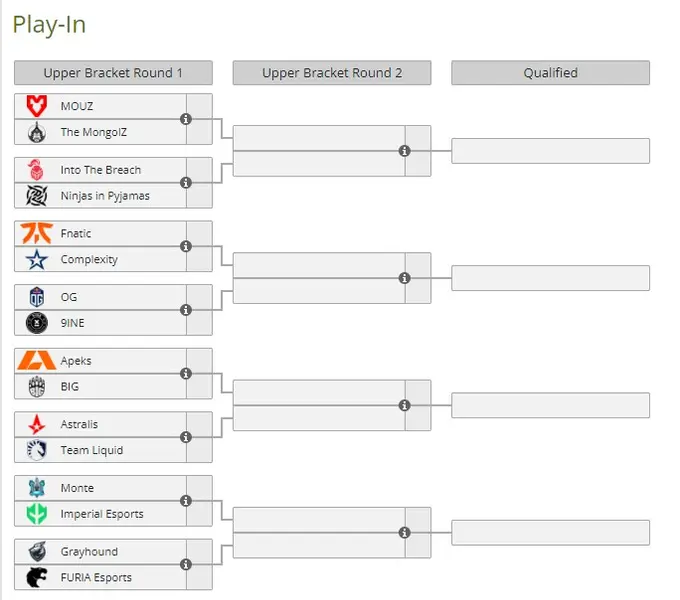Click the Fnatic team logo
This screenshot has height=600, width=680.
[x=37, y=233]
